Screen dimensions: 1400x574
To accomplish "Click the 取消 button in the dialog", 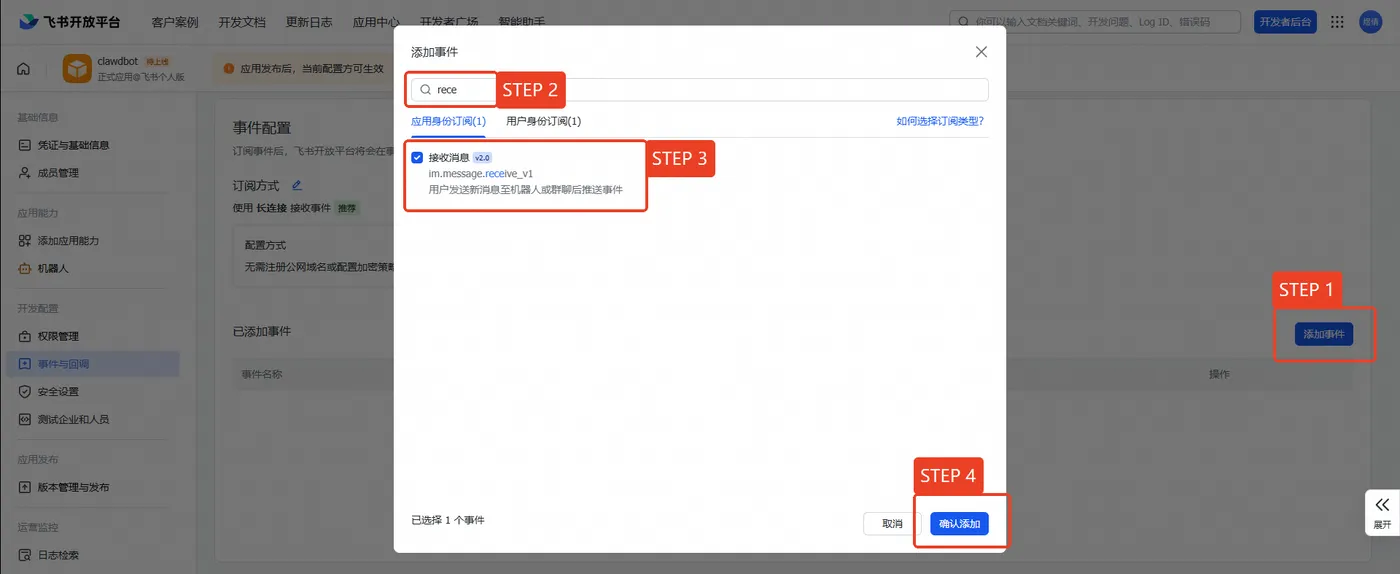I will tap(892, 524).
